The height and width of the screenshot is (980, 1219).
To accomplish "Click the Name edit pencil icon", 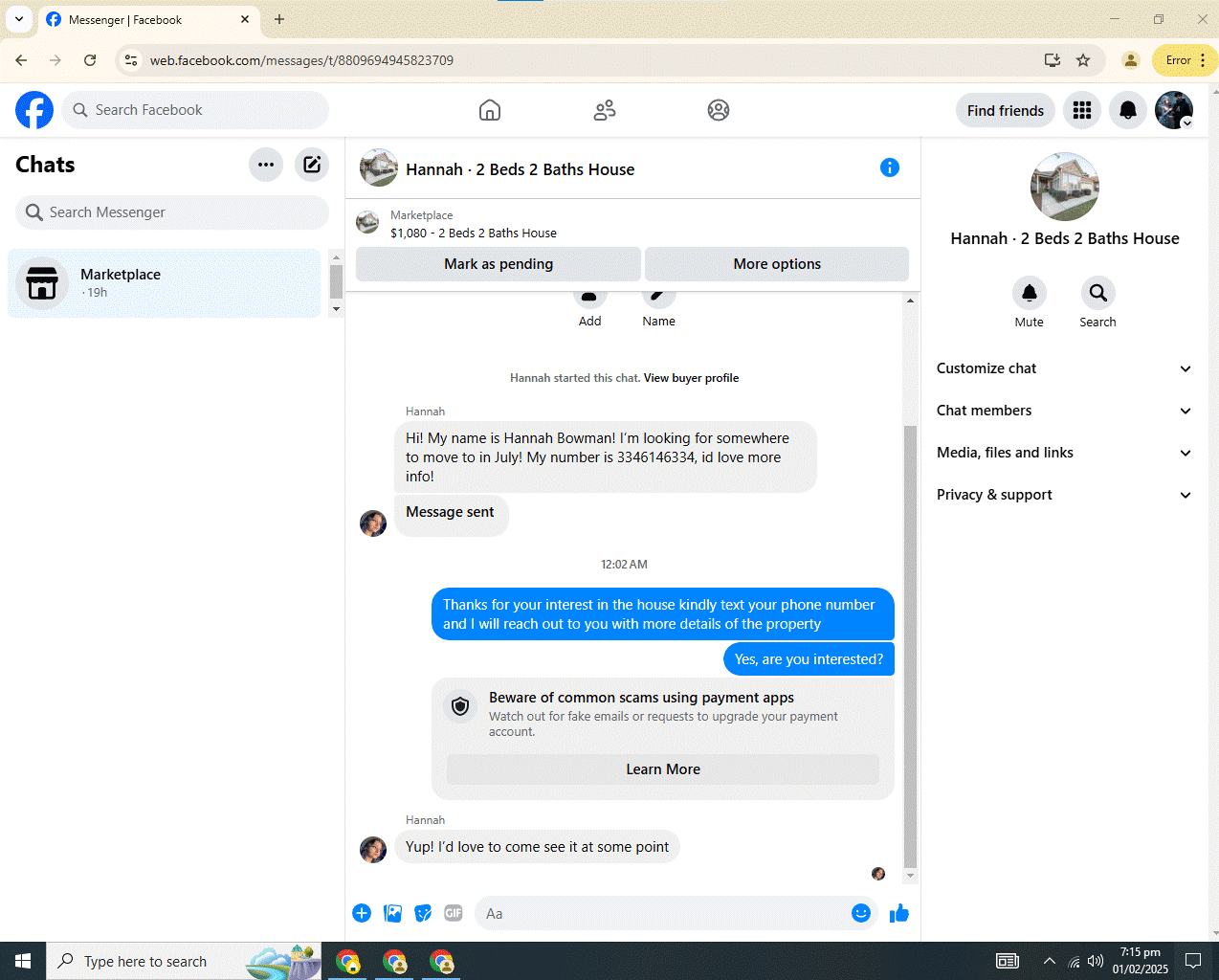I will pos(659,297).
